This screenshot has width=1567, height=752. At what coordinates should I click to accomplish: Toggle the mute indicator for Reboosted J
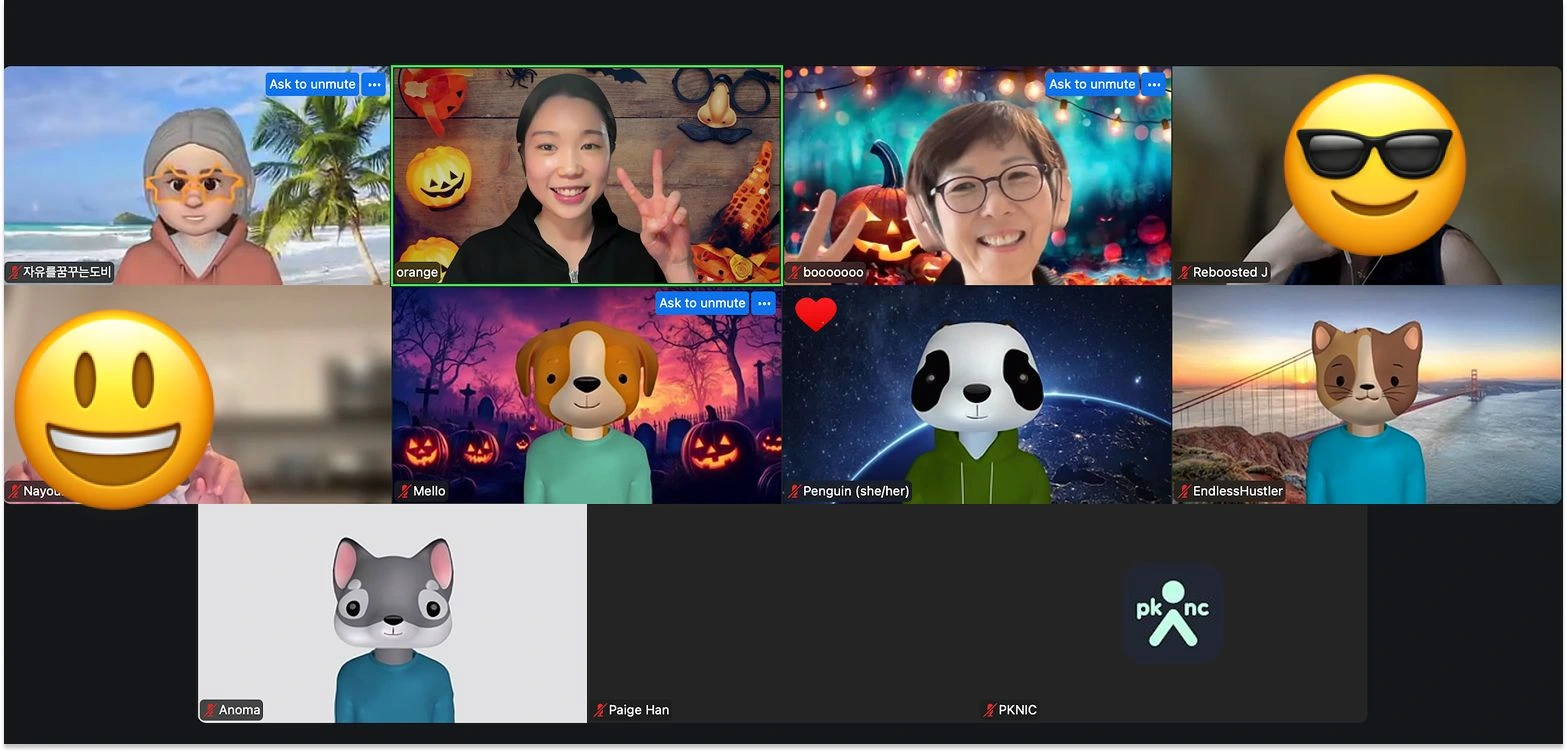pyautogui.click(x=1185, y=271)
